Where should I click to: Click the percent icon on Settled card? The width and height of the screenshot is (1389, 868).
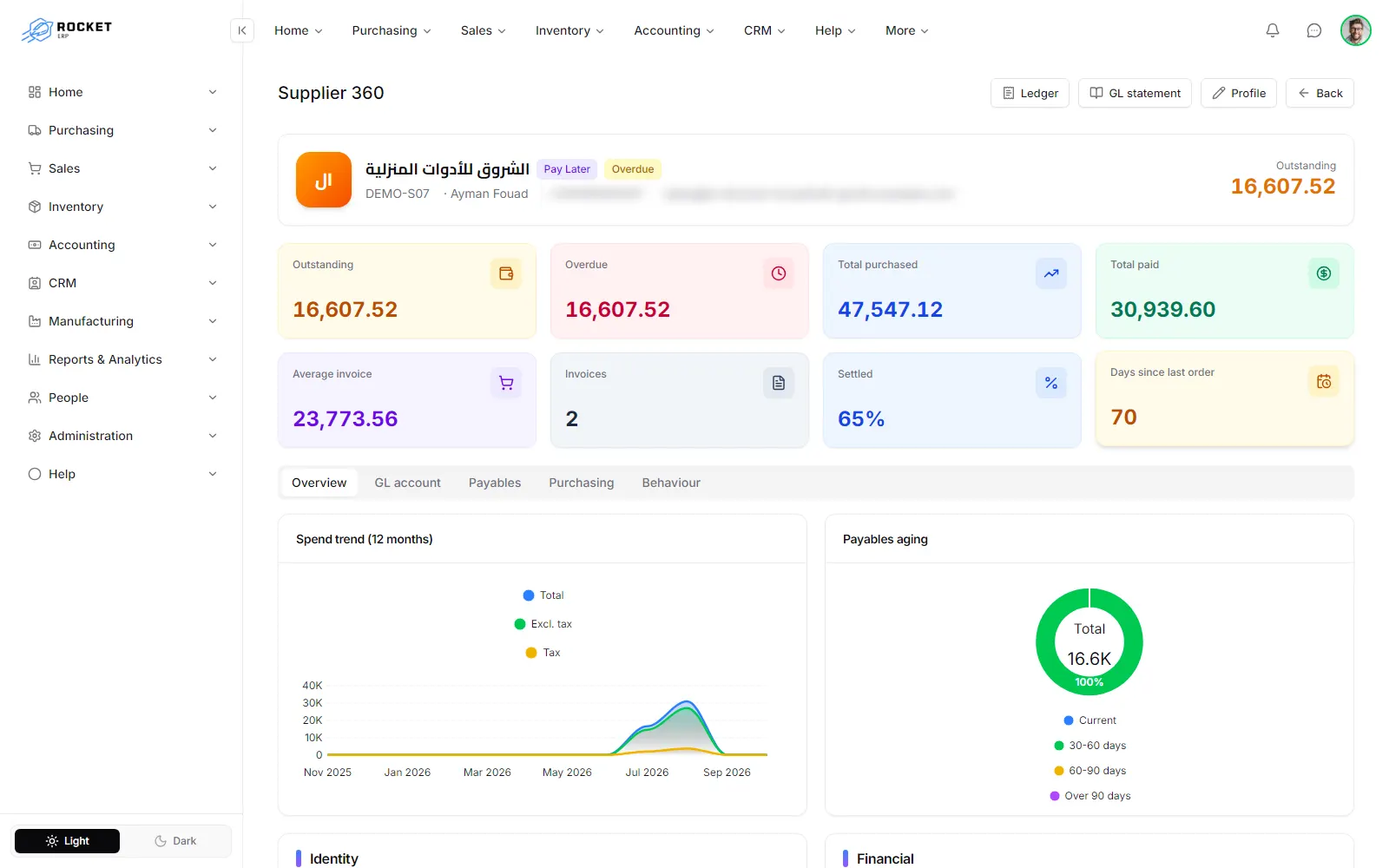click(x=1051, y=383)
